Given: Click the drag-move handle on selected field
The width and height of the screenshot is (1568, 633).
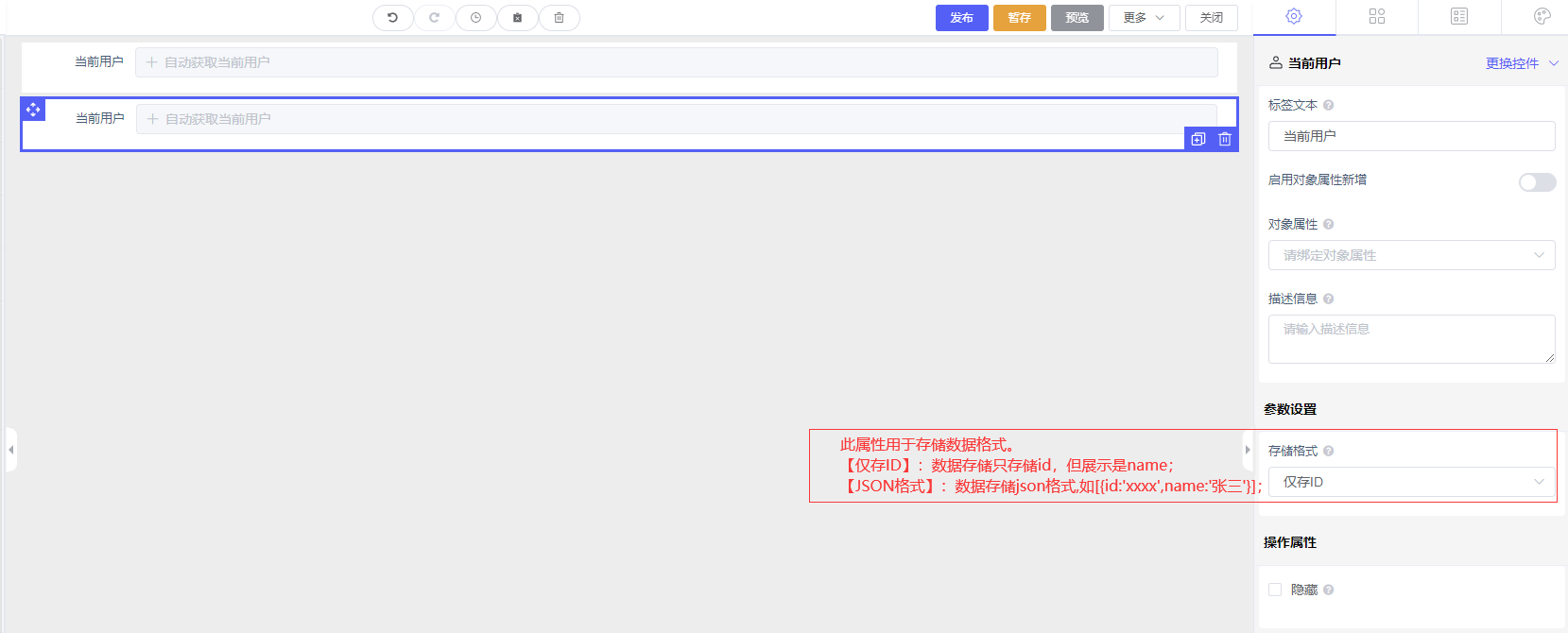Looking at the screenshot, I should pyautogui.click(x=33, y=110).
